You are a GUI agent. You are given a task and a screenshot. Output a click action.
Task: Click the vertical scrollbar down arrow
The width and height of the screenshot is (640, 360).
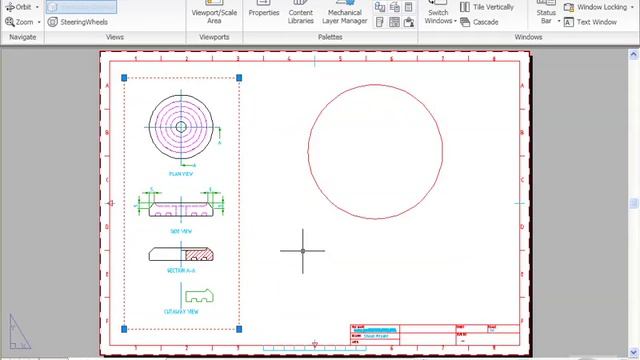(x=633, y=353)
